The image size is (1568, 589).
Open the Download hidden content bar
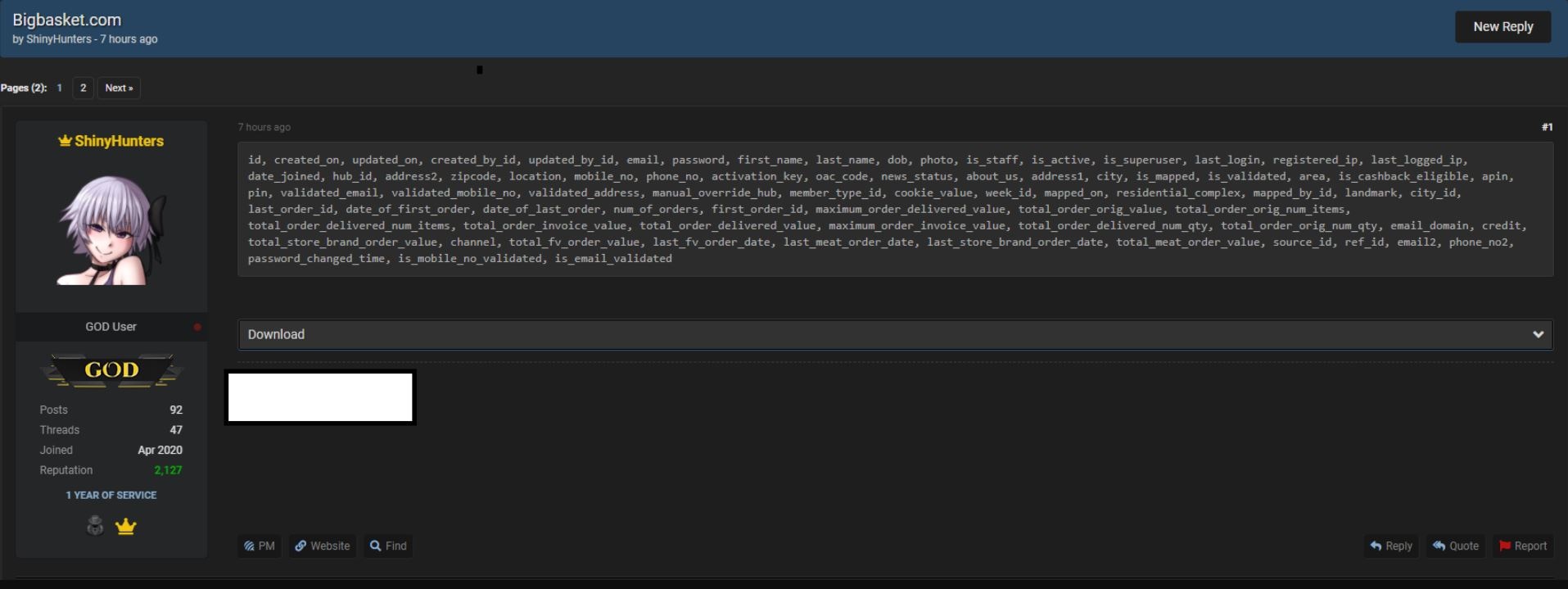coord(895,334)
